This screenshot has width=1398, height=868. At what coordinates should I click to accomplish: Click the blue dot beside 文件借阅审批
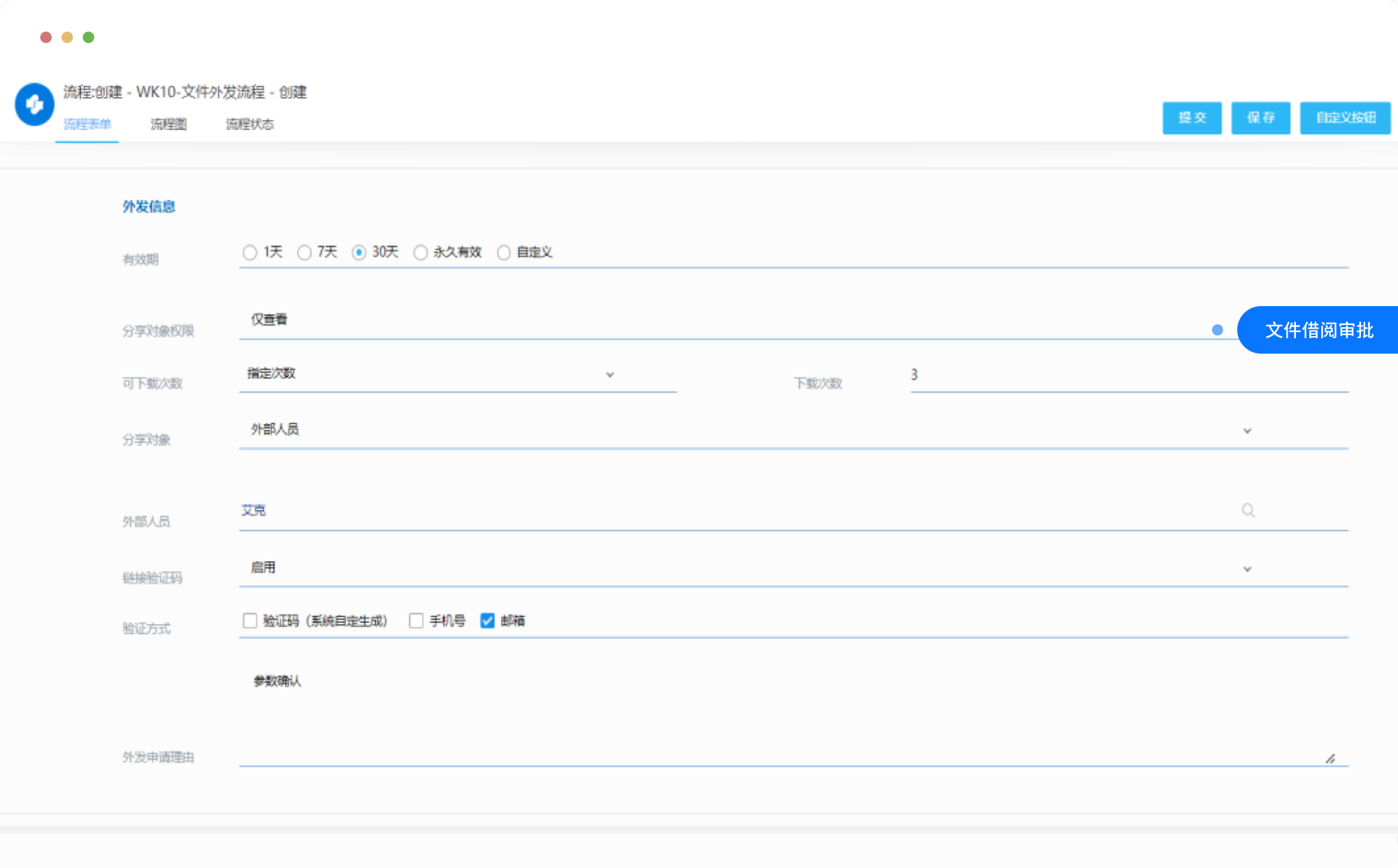1217,330
